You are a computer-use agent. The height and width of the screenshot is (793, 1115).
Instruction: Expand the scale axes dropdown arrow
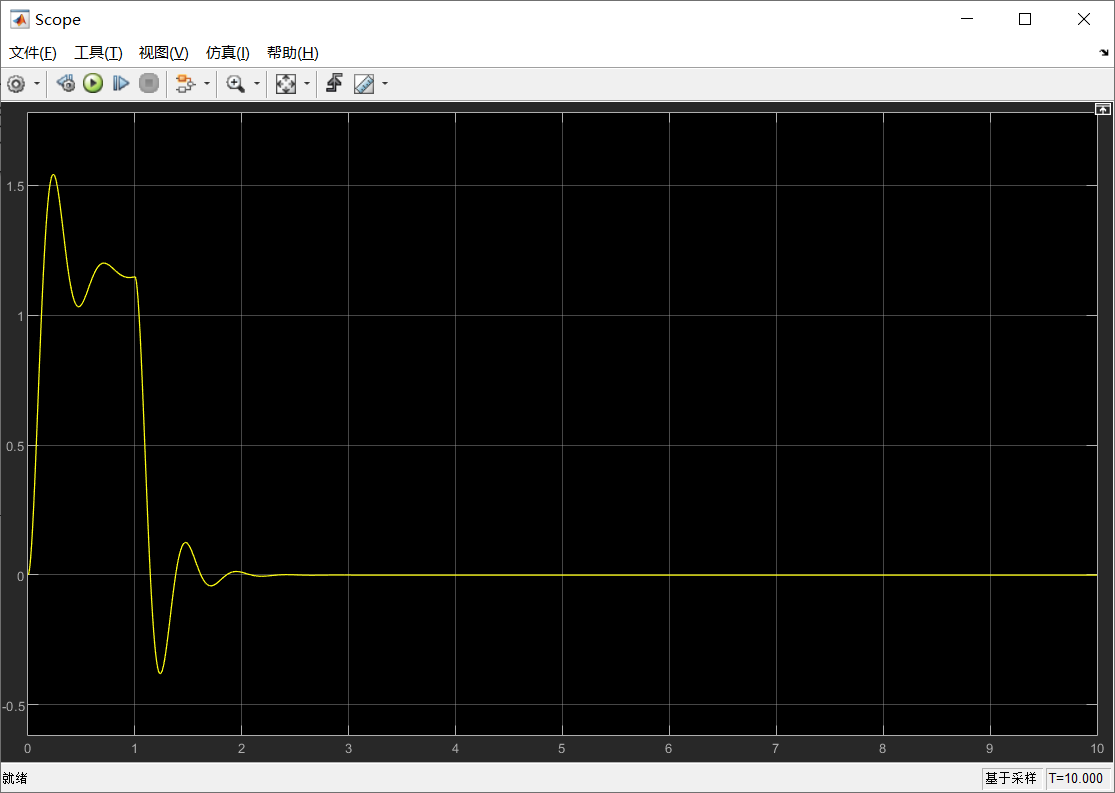coord(307,84)
